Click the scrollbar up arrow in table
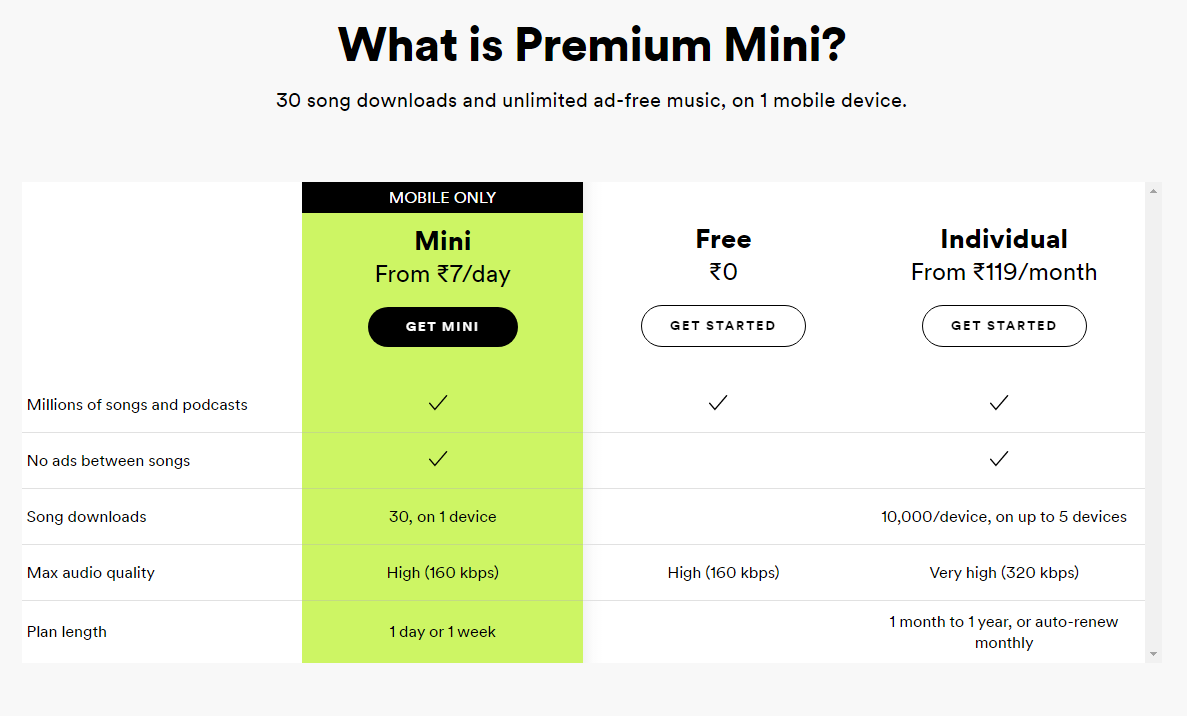Screen dimensions: 1187x716 [1153, 191]
